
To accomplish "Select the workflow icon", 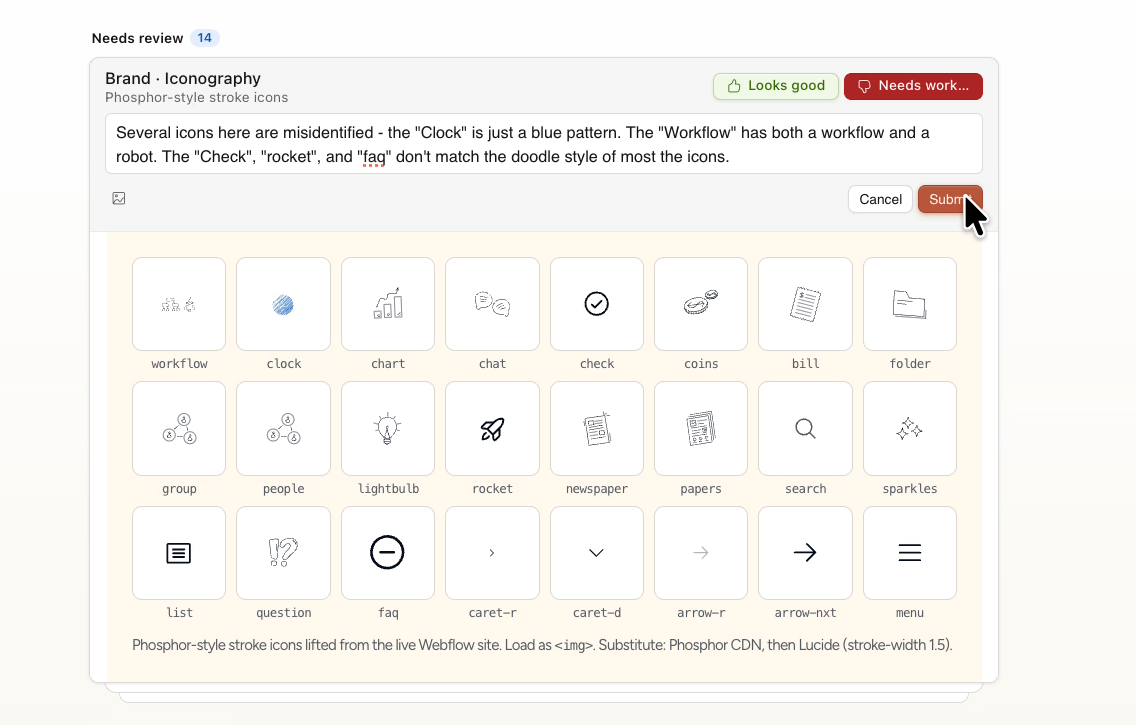I will [179, 304].
